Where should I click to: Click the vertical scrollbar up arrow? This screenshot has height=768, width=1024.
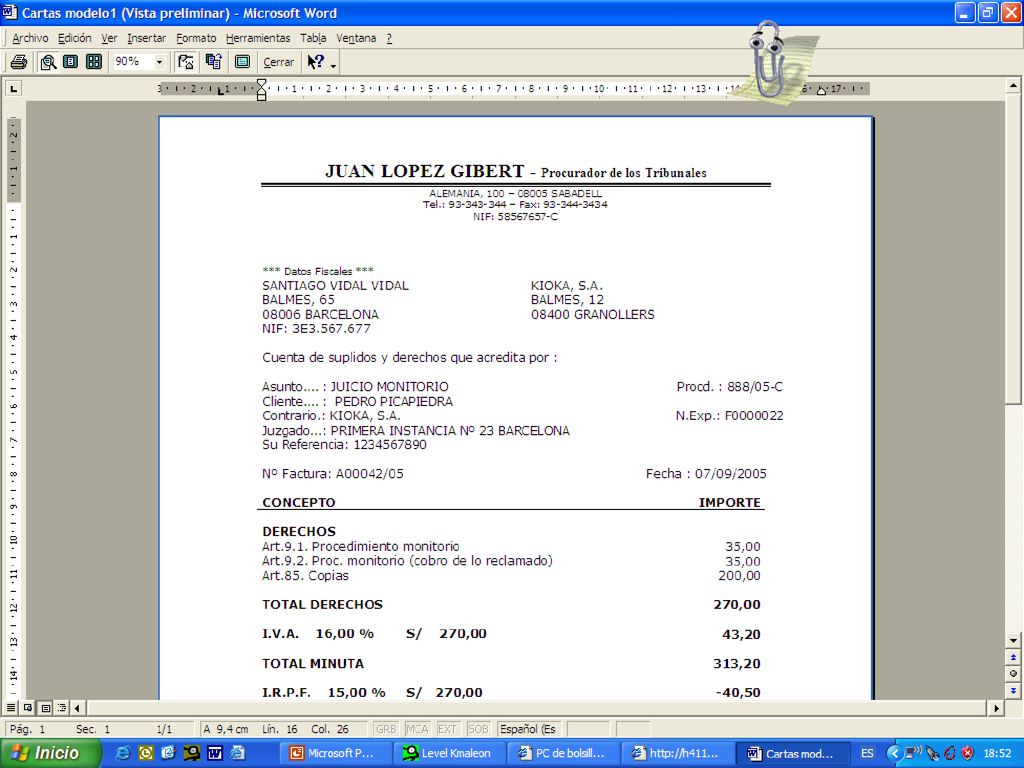1014,85
